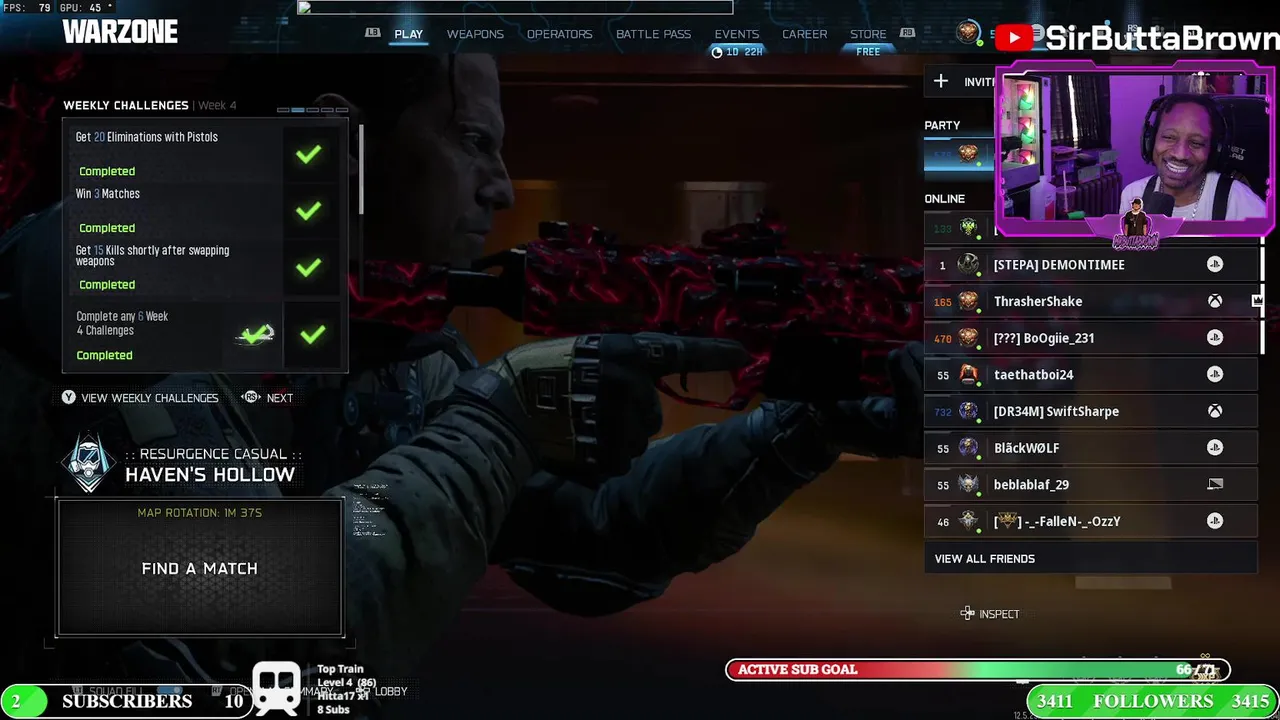Click the weekly challenges list scrollbar
This screenshot has height=720, width=1280.
point(361,168)
